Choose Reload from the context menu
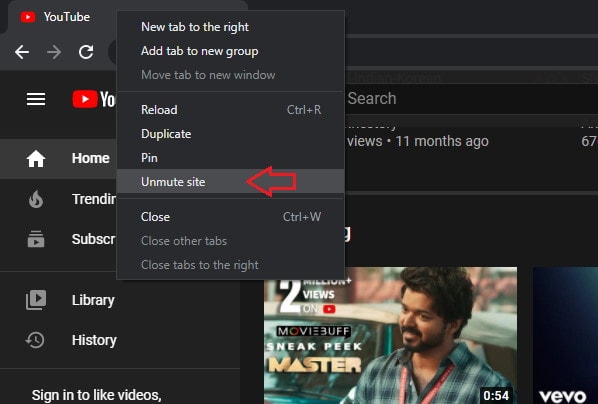Image resolution: width=598 pixels, height=404 pixels. click(230, 110)
